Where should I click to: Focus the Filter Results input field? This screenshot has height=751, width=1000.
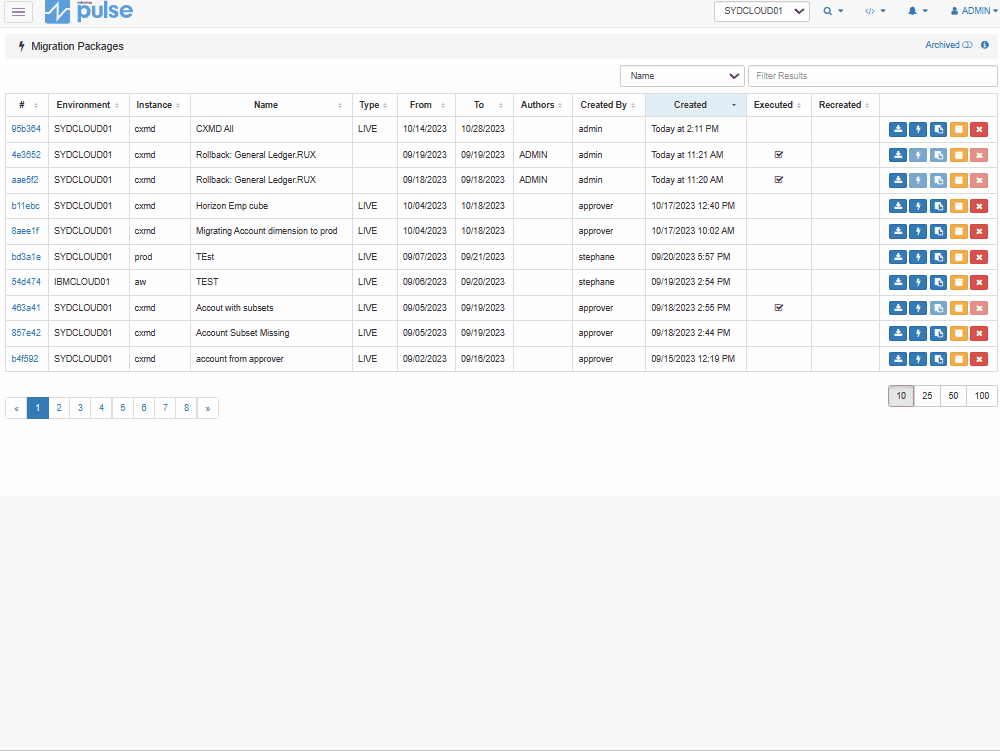872,76
